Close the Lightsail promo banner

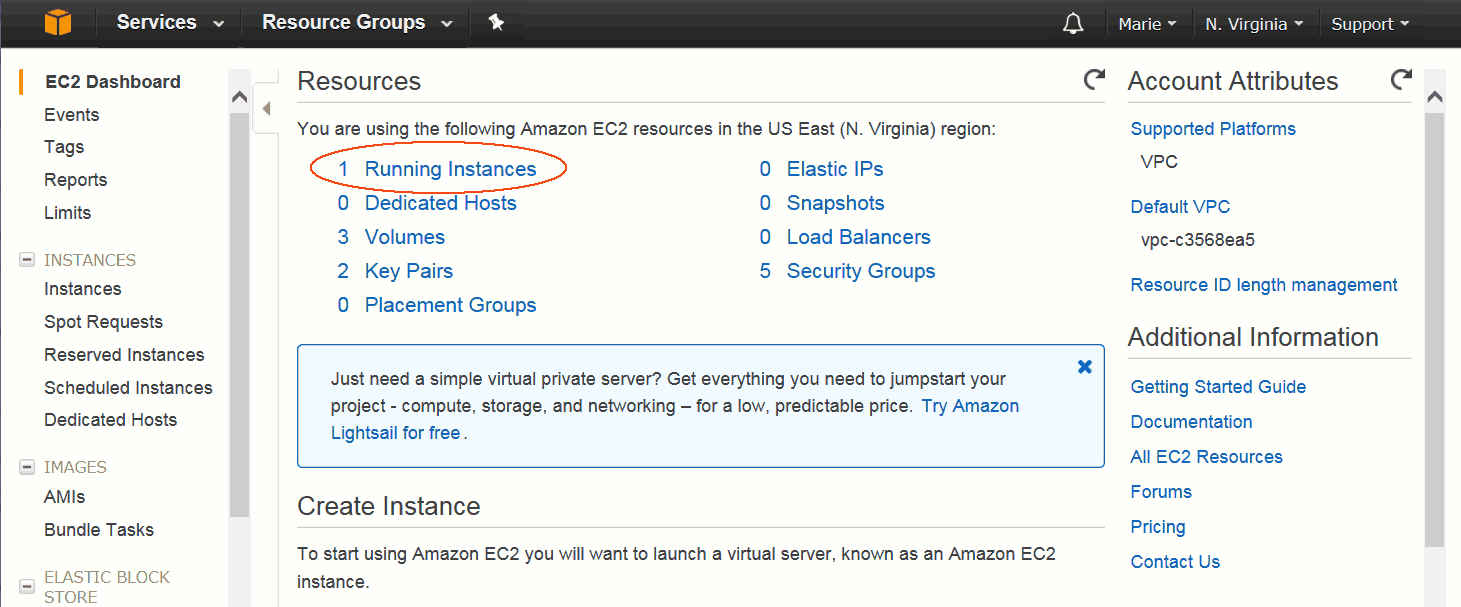click(x=1084, y=367)
